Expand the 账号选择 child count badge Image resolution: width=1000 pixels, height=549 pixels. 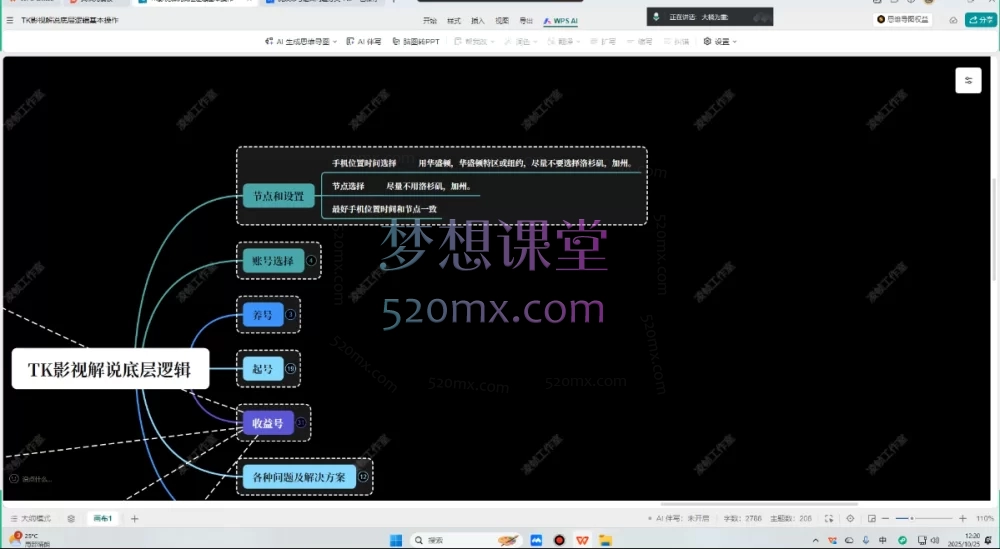(311, 260)
